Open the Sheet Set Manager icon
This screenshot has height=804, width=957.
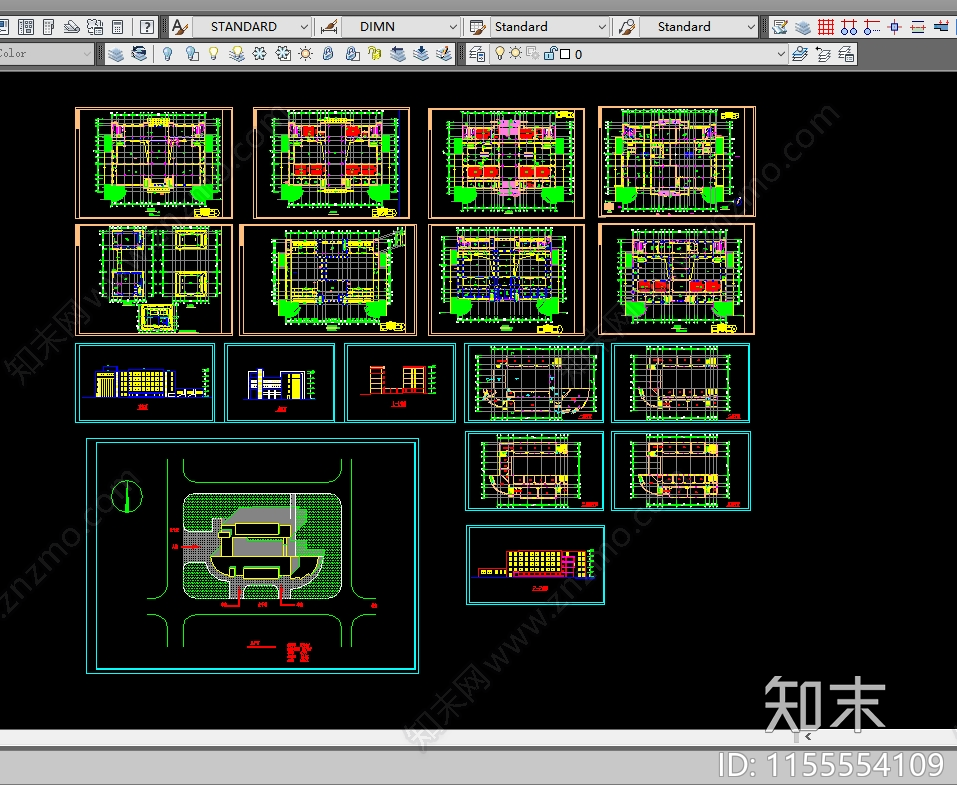(x=72, y=27)
